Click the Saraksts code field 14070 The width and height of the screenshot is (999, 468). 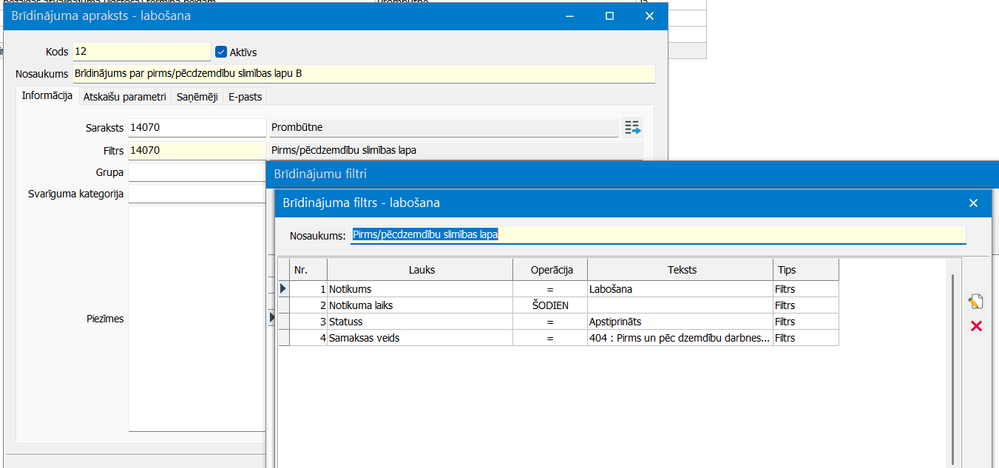(x=197, y=127)
